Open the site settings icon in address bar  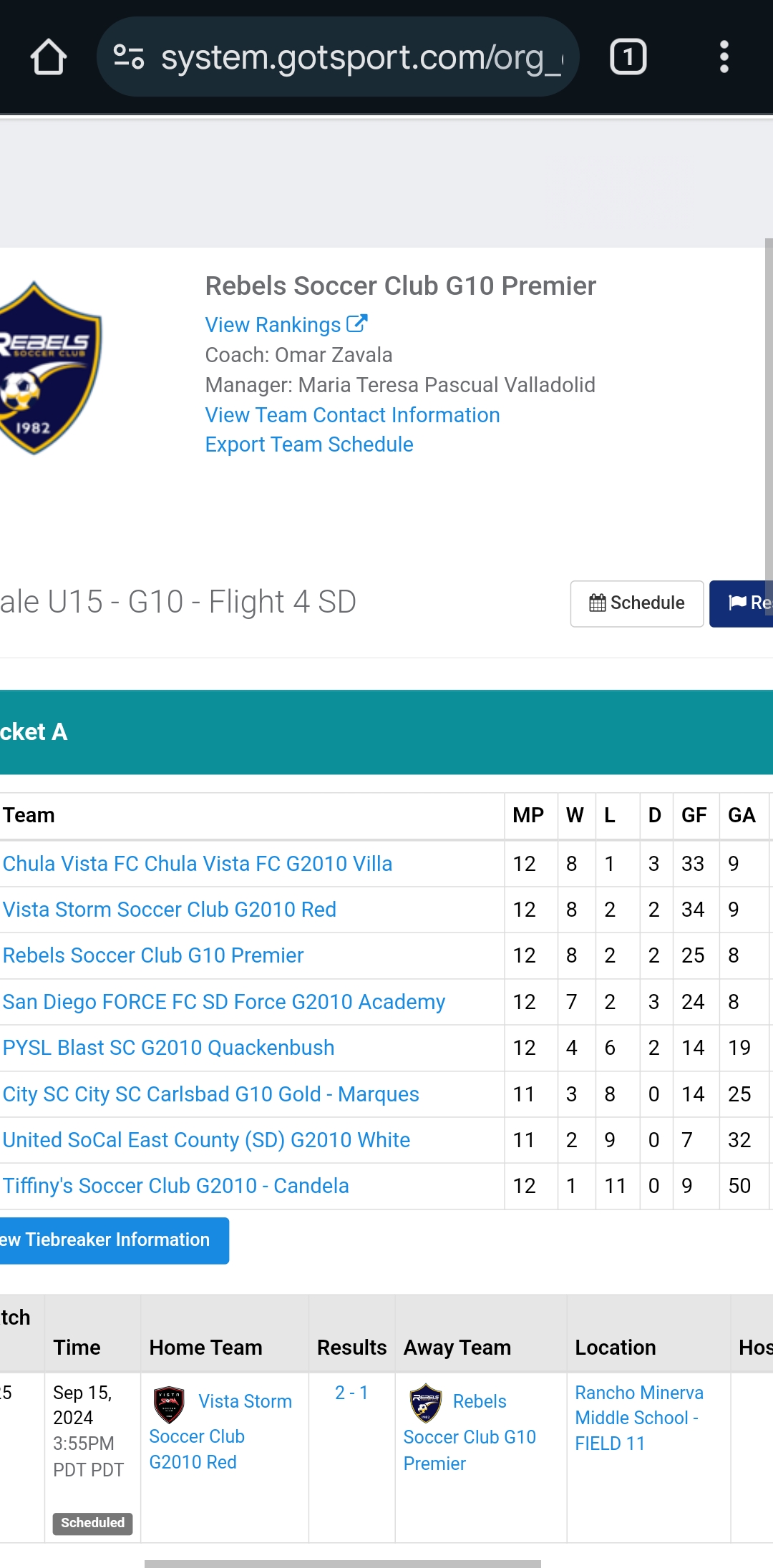[129, 57]
